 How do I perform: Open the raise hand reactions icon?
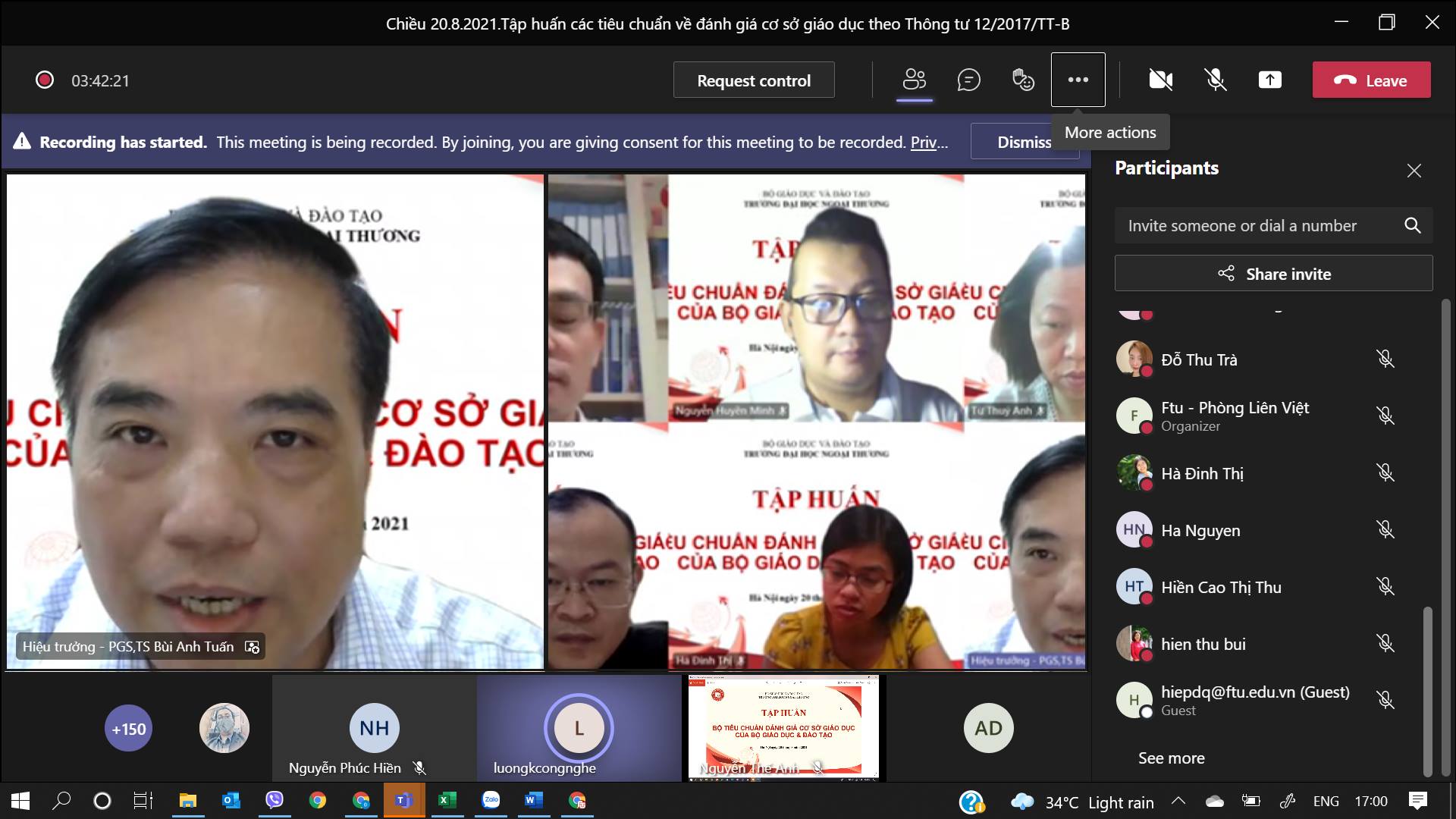coord(1023,80)
